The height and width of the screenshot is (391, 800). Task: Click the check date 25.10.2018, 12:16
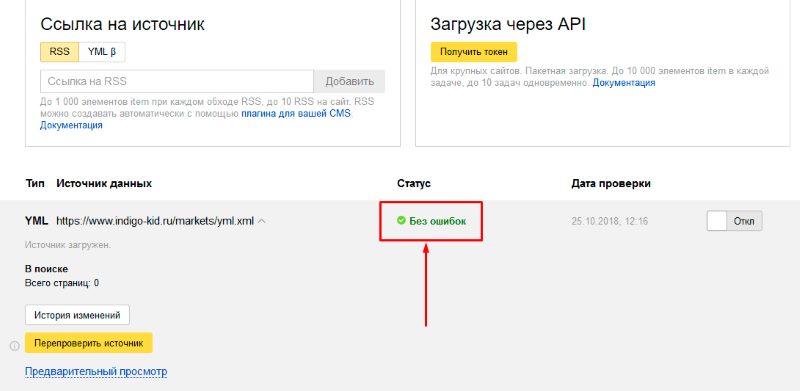pyautogui.click(x=609, y=222)
